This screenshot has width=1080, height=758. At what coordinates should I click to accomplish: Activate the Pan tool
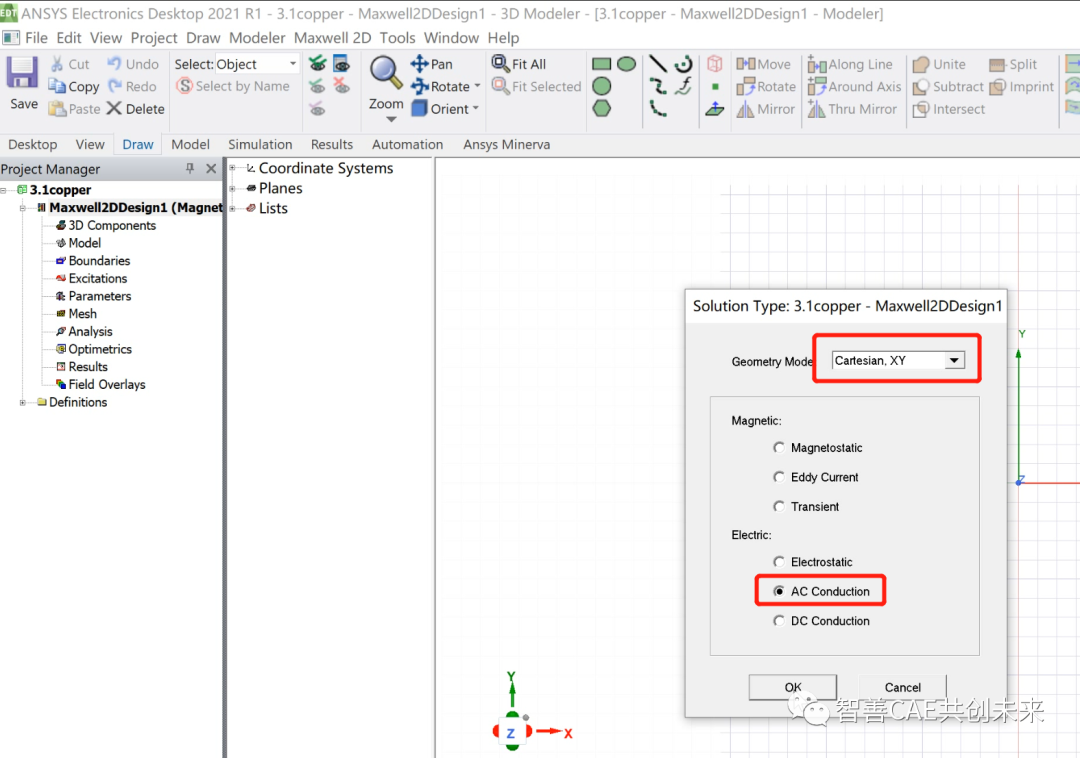(432, 64)
